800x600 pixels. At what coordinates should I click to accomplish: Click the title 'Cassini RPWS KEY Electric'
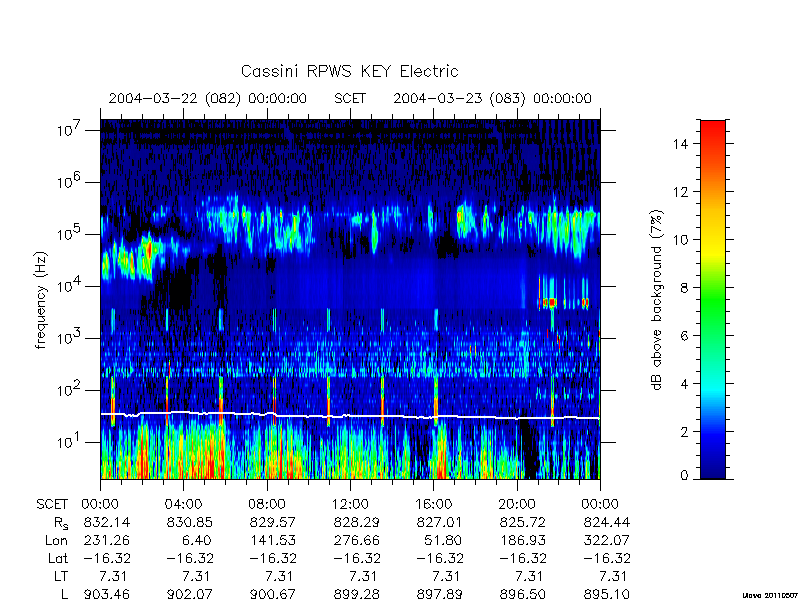(349, 71)
